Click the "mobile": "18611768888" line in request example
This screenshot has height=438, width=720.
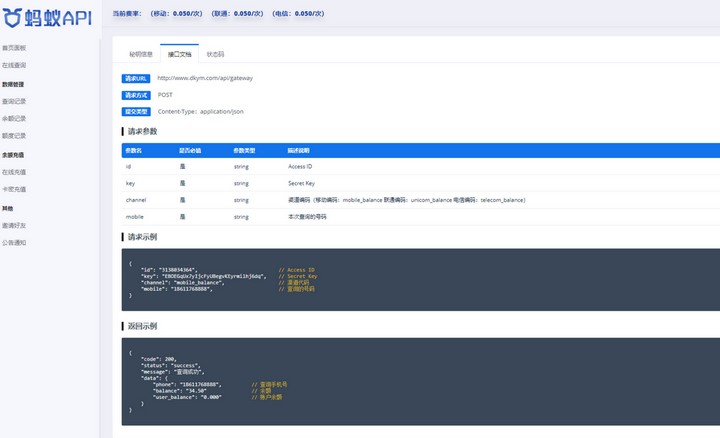(177, 289)
